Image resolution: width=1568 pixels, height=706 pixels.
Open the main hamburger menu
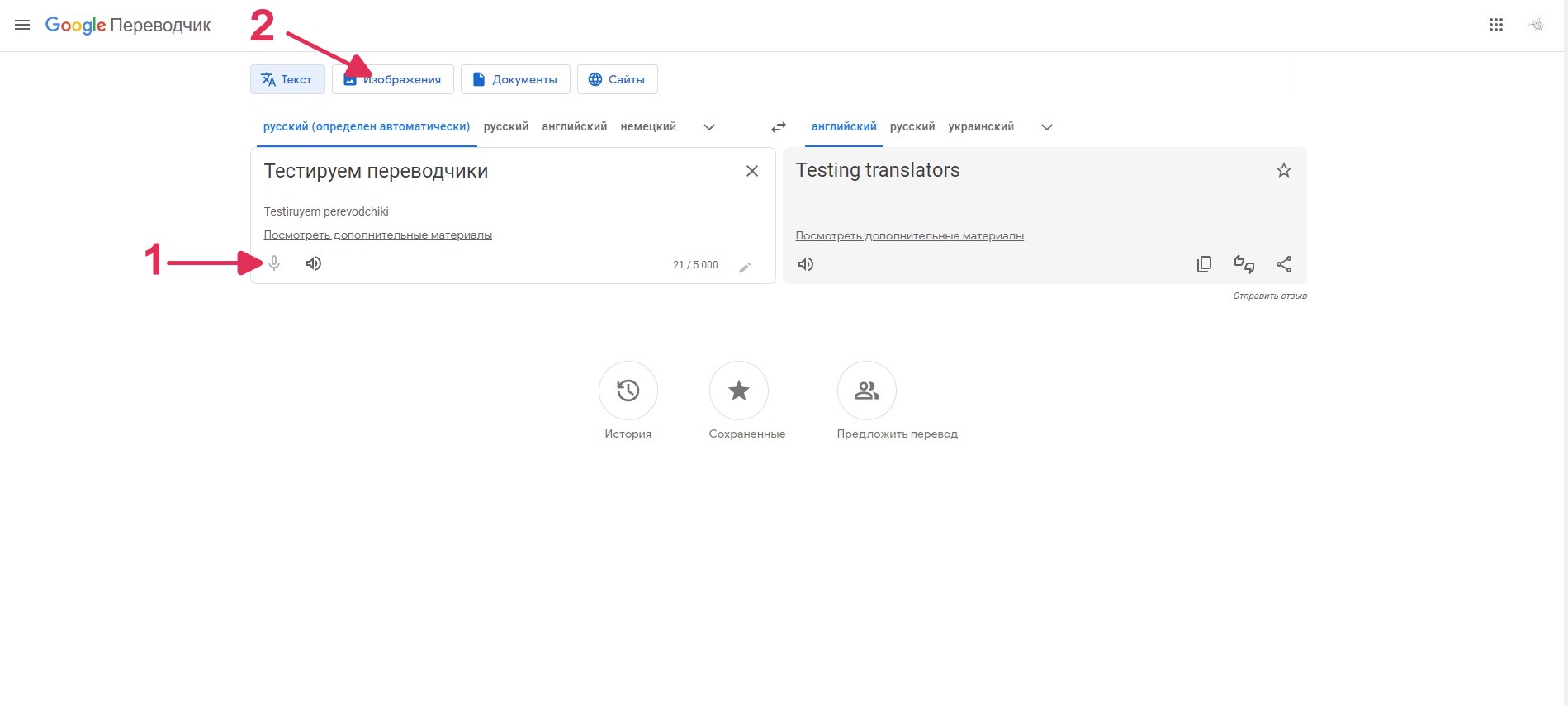(x=22, y=25)
